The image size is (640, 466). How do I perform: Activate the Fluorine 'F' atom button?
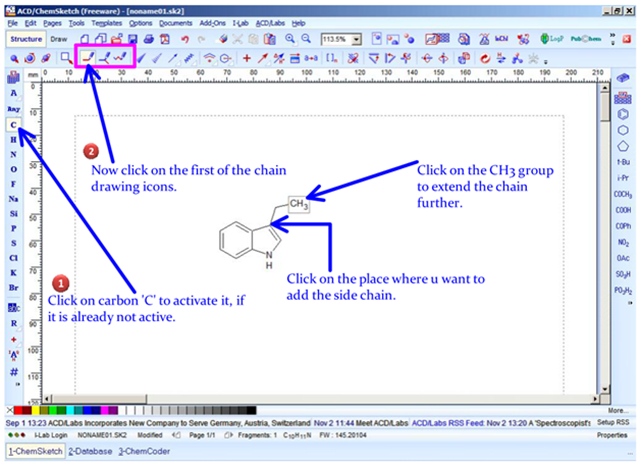13,184
